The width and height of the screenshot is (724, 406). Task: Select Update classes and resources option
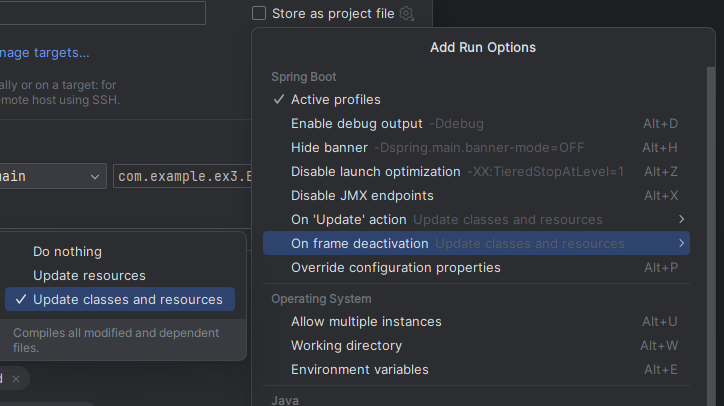click(127, 300)
